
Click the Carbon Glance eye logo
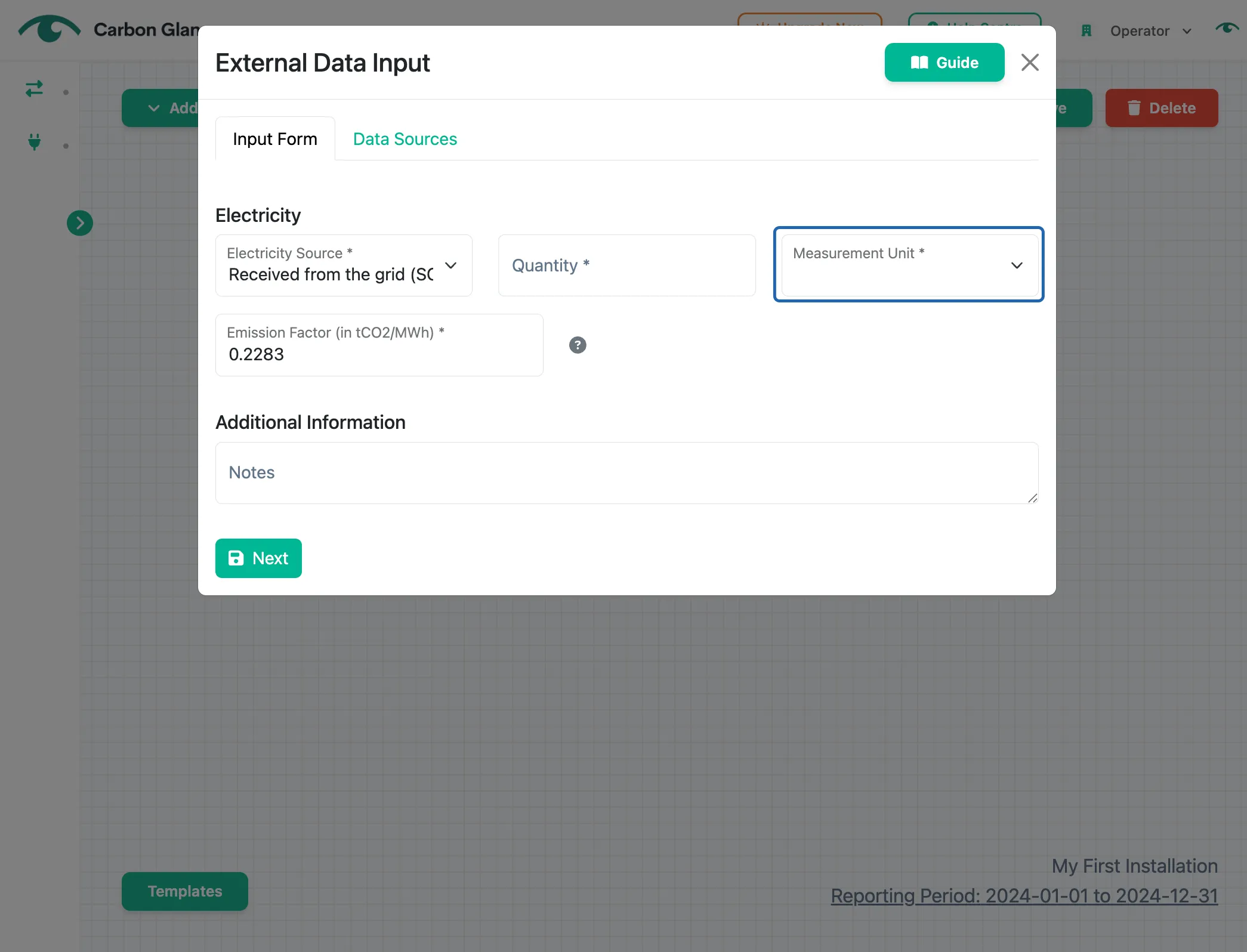[49, 29]
